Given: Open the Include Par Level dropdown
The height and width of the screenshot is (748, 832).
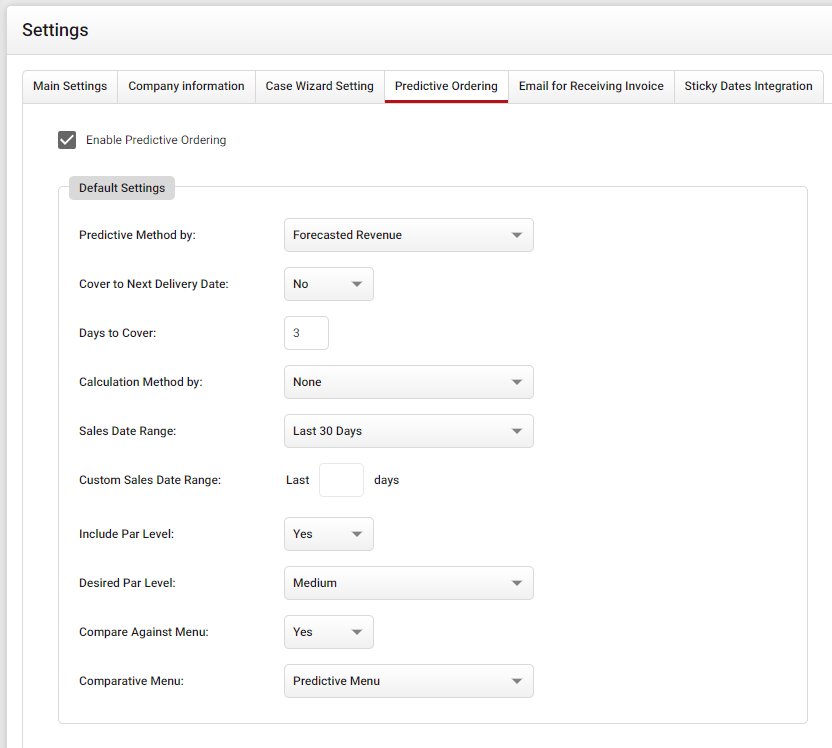Looking at the screenshot, I should click(328, 533).
